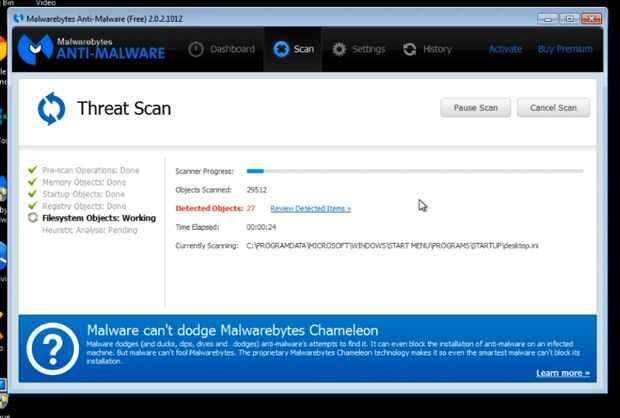Click the detected objects count 27
This screenshot has height=418, width=620.
click(251, 208)
